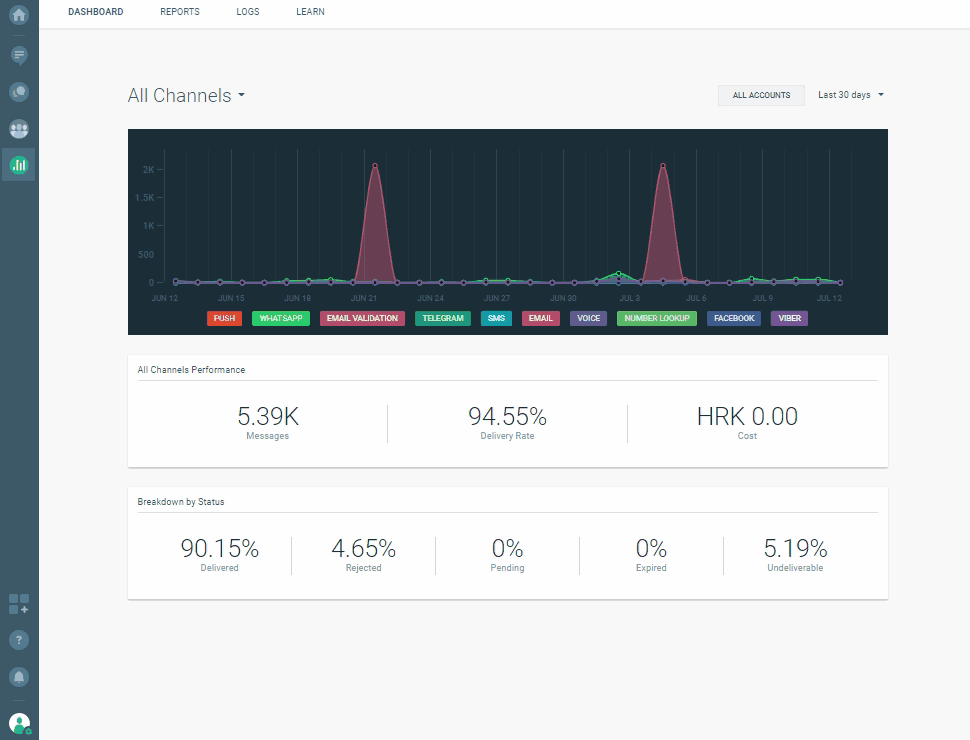970x740 pixels.
Task: Expand the Last 30 days date range selector
Action: [848, 95]
